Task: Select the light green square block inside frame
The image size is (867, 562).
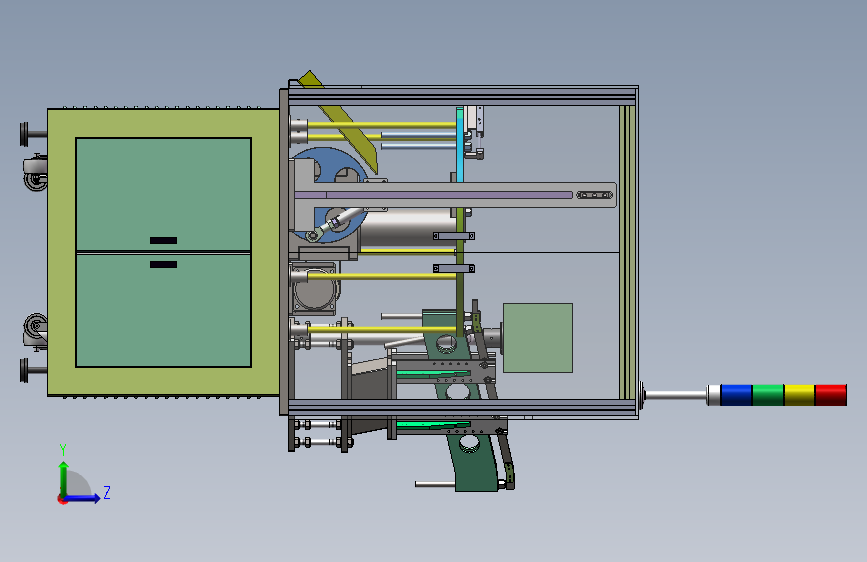Action: pyautogui.click(x=537, y=338)
